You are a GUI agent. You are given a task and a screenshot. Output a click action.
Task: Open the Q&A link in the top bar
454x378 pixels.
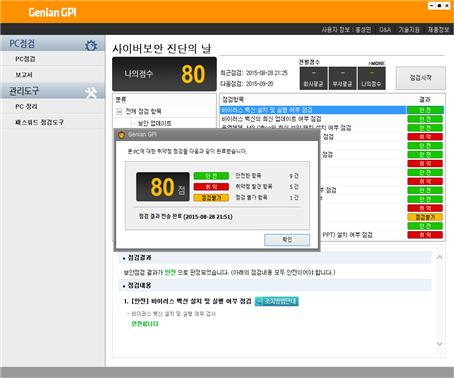tap(385, 29)
